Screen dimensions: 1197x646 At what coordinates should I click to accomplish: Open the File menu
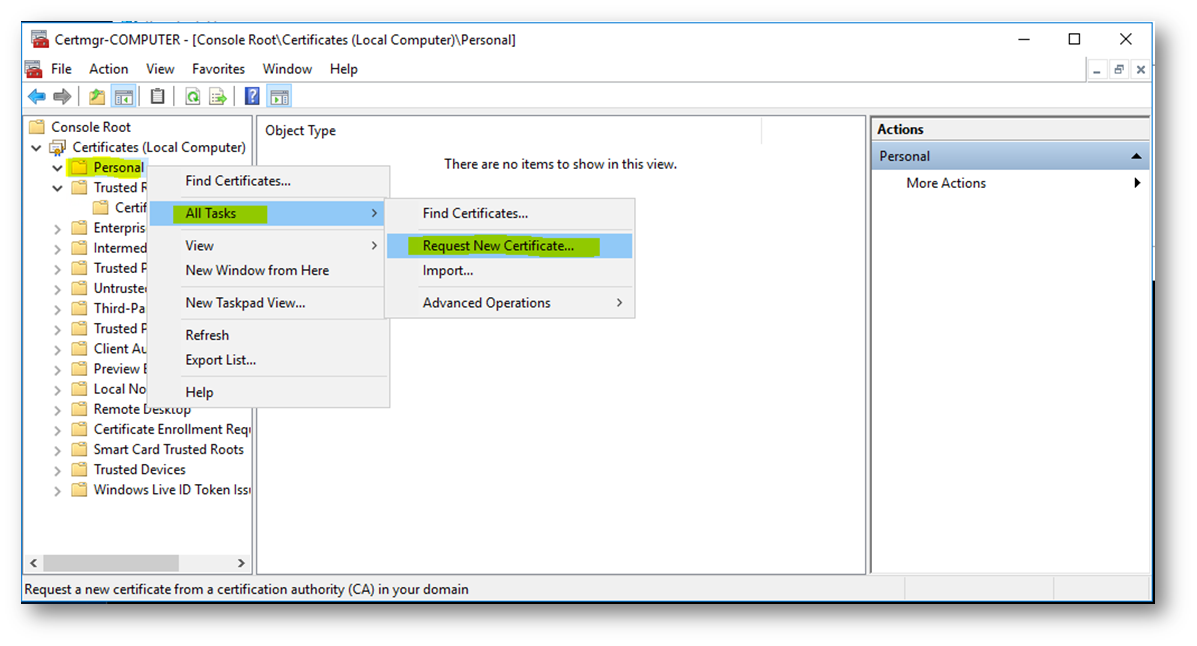[61, 69]
